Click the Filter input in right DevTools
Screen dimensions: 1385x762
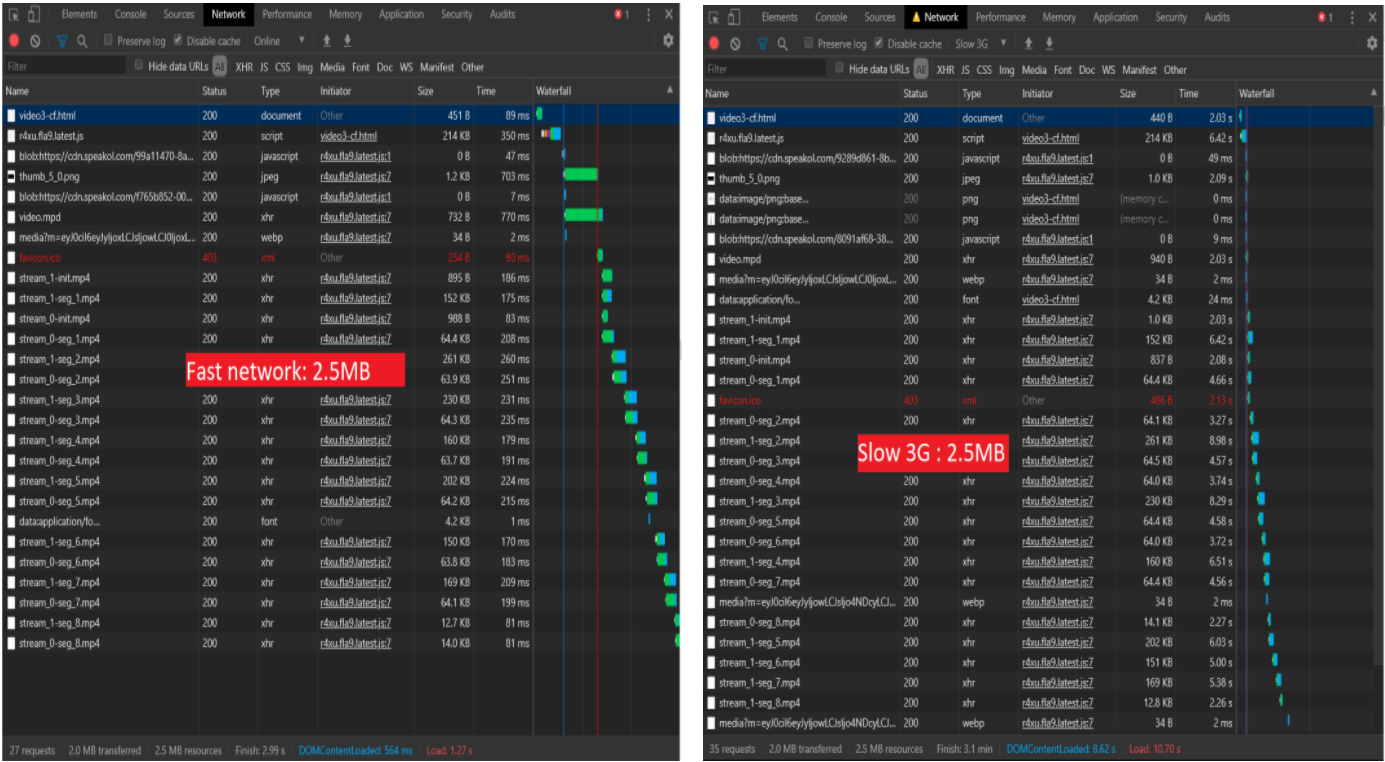[766, 70]
